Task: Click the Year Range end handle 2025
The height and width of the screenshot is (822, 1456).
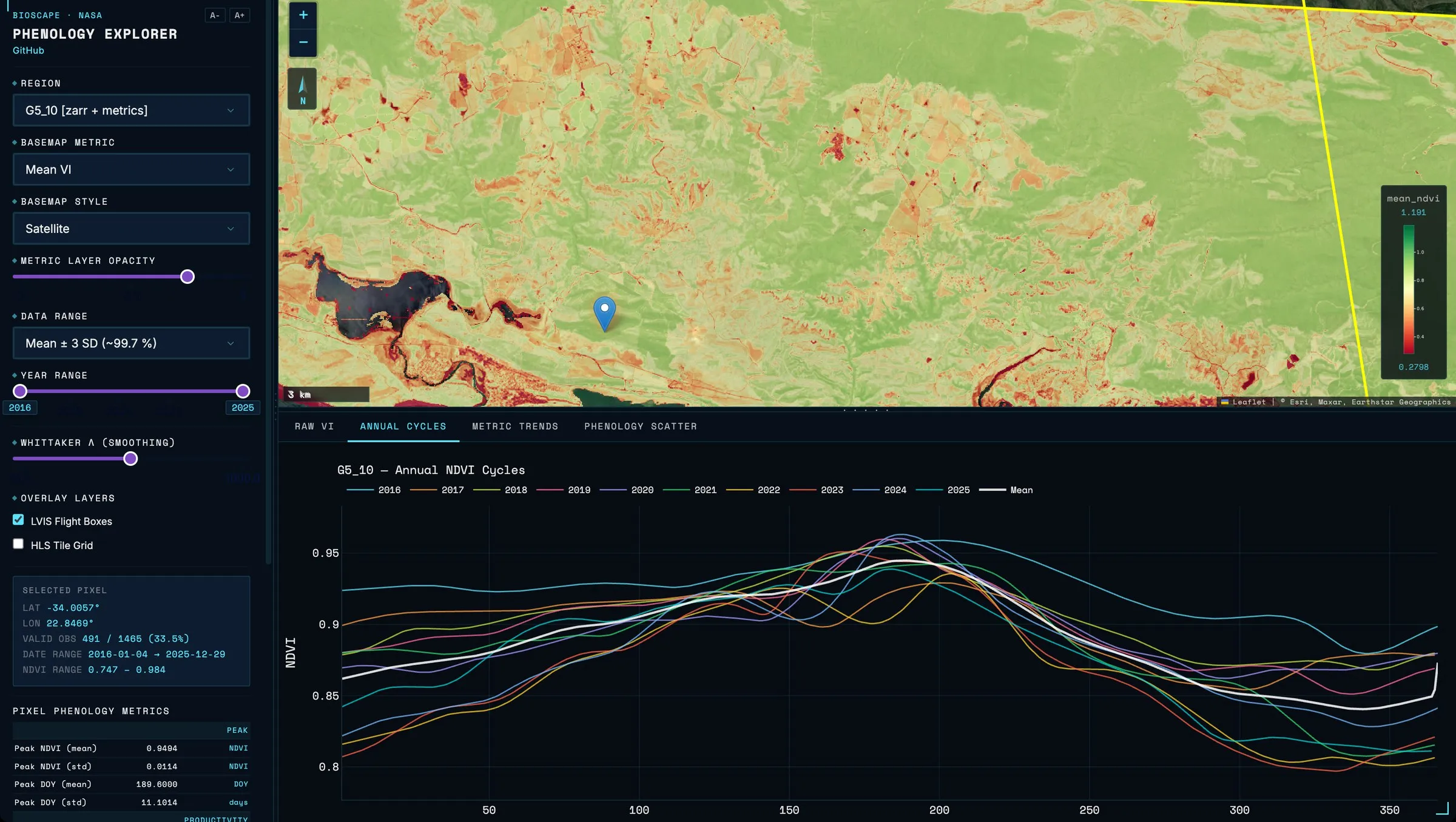Action: click(x=243, y=391)
